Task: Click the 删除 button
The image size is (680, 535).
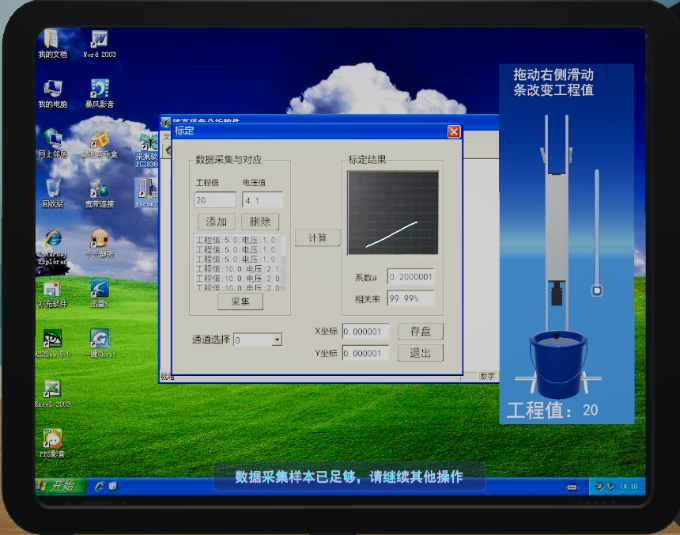Action: coord(260,221)
